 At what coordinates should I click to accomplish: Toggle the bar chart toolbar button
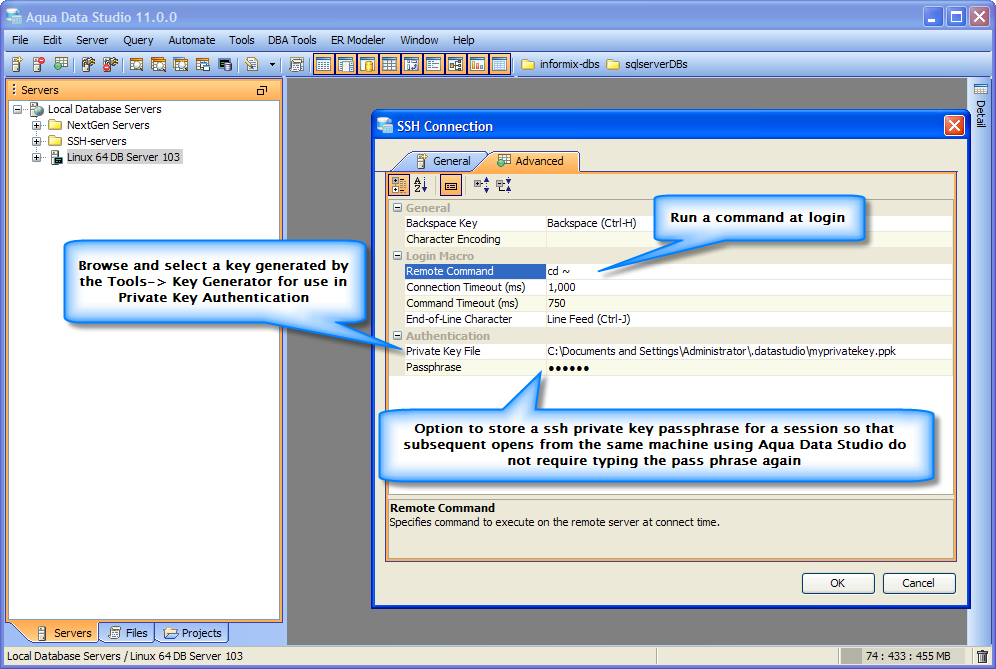click(478, 64)
